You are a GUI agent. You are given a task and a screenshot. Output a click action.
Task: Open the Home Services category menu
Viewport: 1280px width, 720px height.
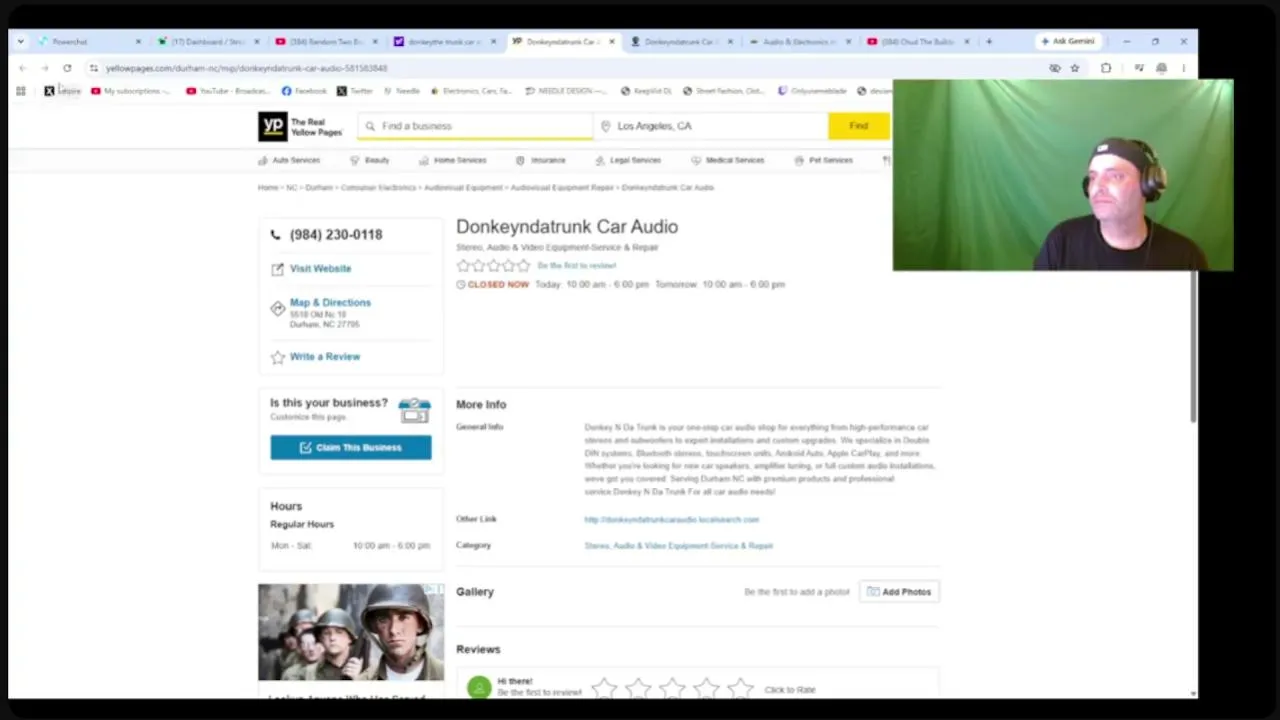(452, 160)
